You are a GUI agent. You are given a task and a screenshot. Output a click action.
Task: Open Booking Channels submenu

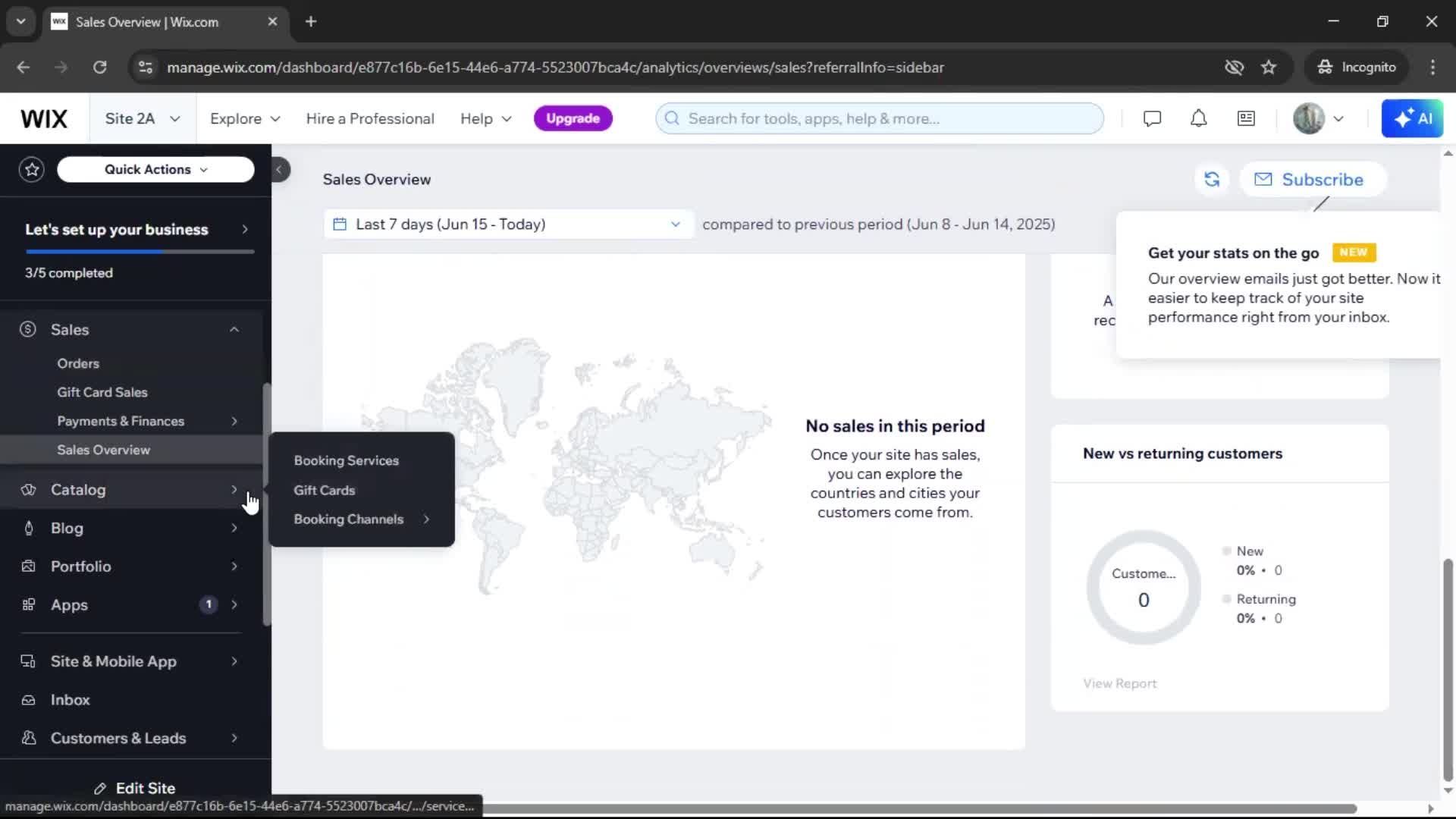[362, 519]
